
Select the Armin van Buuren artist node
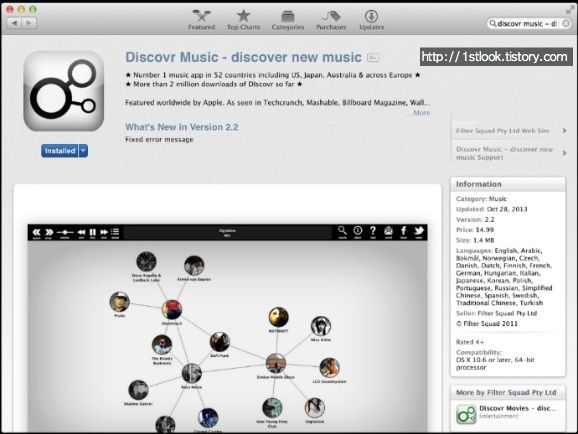[x=194, y=265]
